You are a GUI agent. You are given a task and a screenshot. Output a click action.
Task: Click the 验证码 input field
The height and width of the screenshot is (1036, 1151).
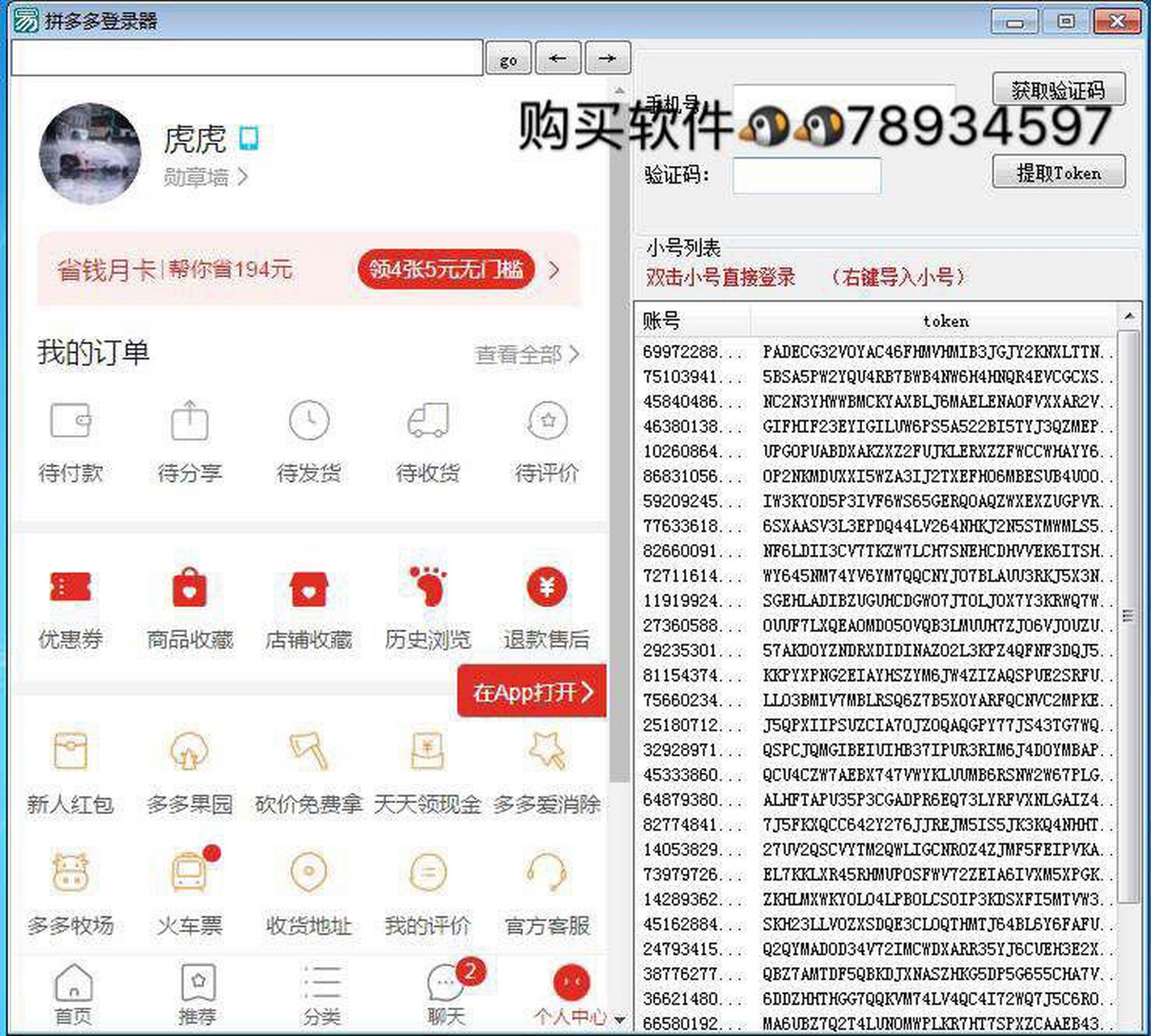click(807, 176)
